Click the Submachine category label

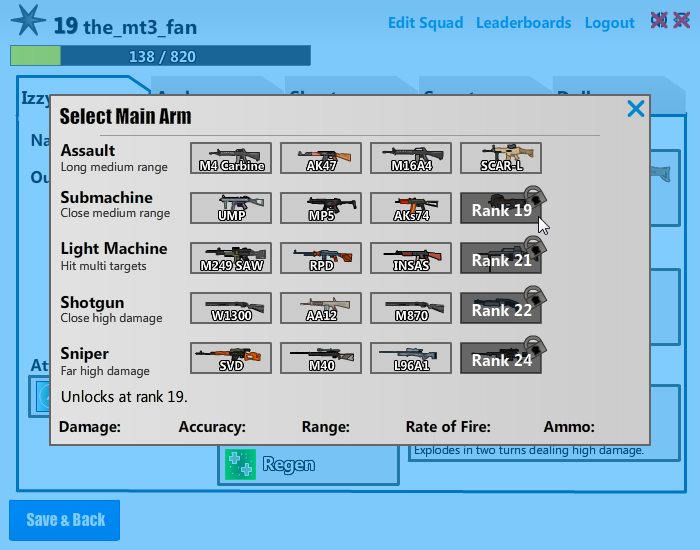click(x=106, y=197)
